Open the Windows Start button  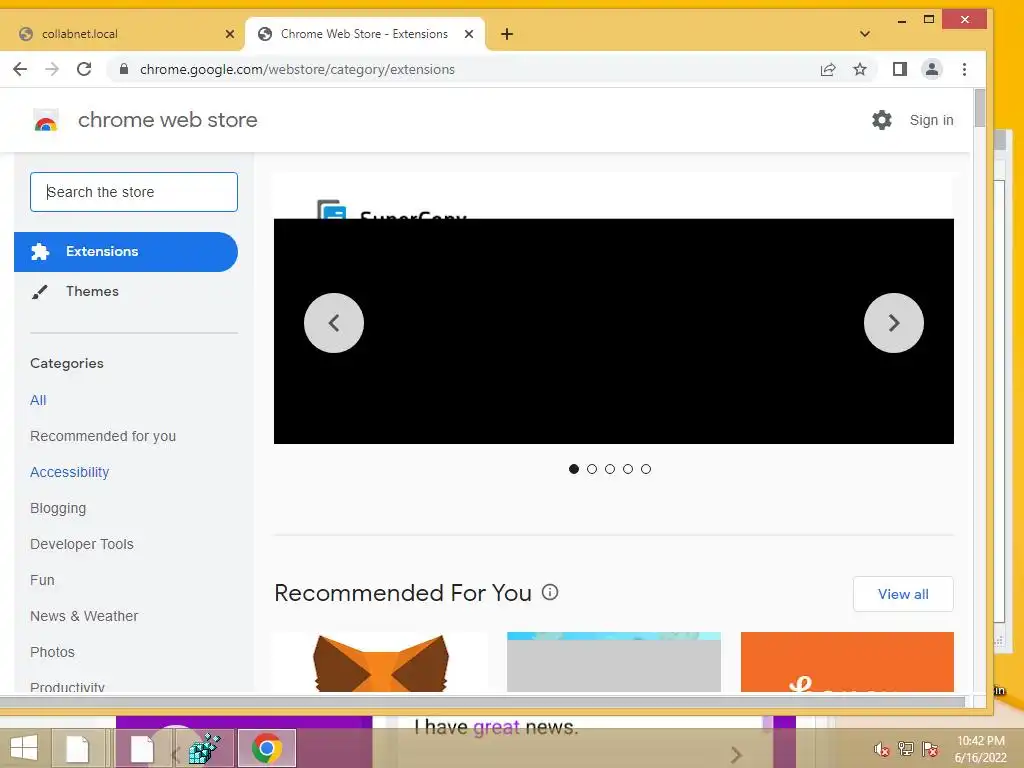[x=24, y=748]
